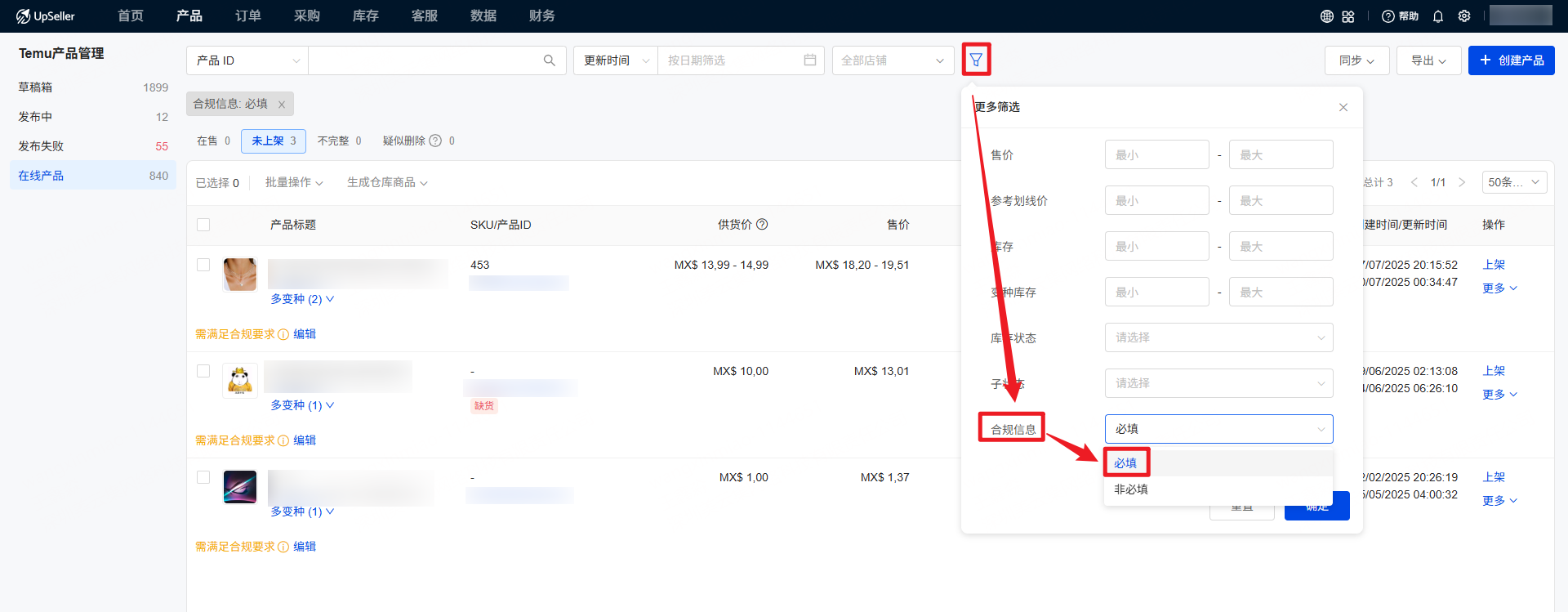Remove the 合规信息: 必填 filter tag

pyautogui.click(x=282, y=105)
